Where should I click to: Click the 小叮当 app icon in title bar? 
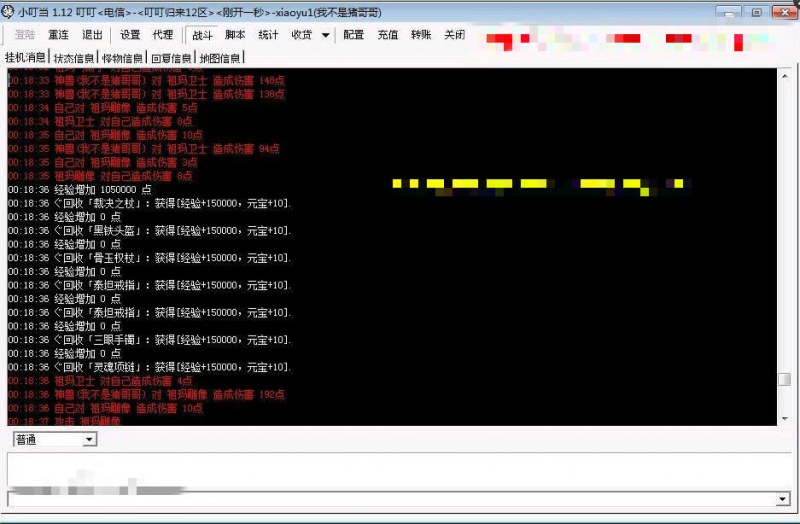tap(8, 12)
